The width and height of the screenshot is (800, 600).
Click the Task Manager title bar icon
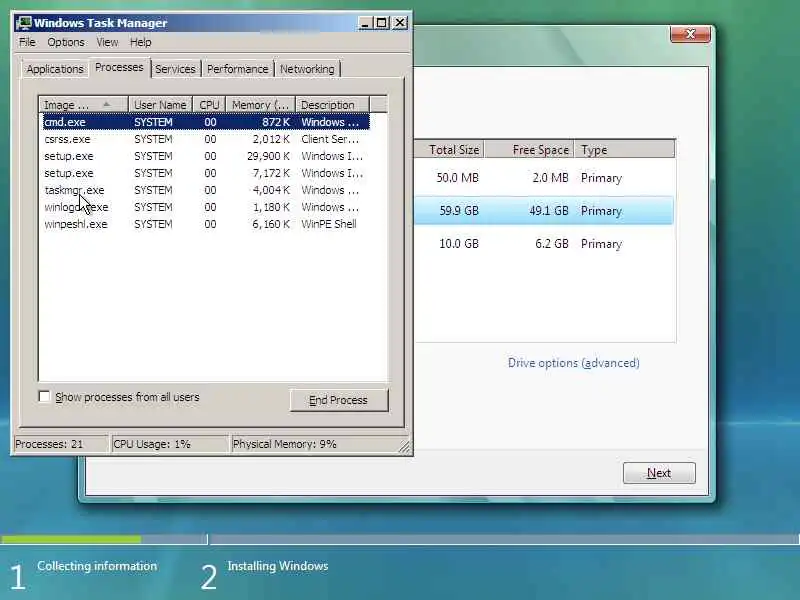tap(23, 23)
